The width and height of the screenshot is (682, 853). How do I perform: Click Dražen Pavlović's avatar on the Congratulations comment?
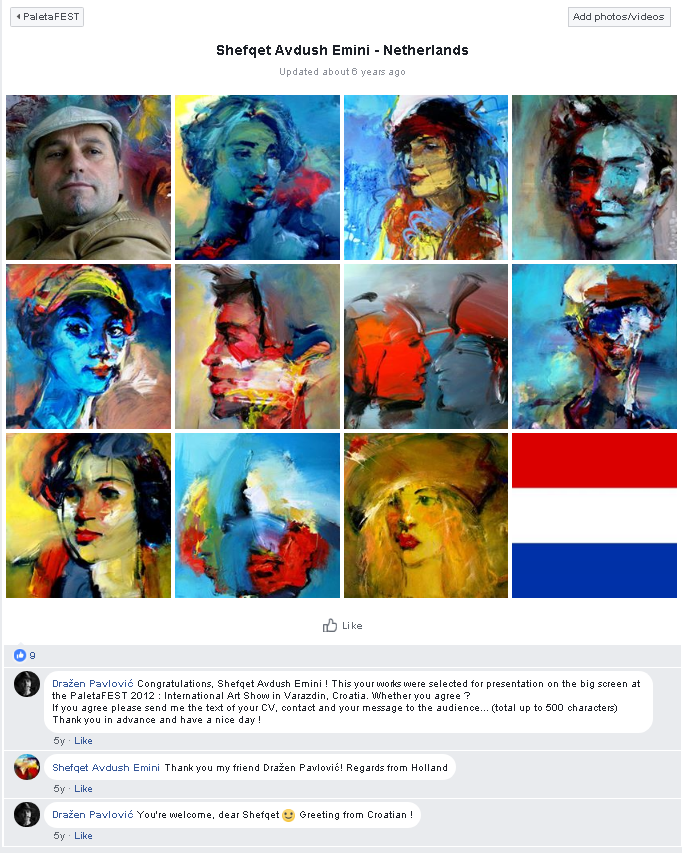(27, 684)
